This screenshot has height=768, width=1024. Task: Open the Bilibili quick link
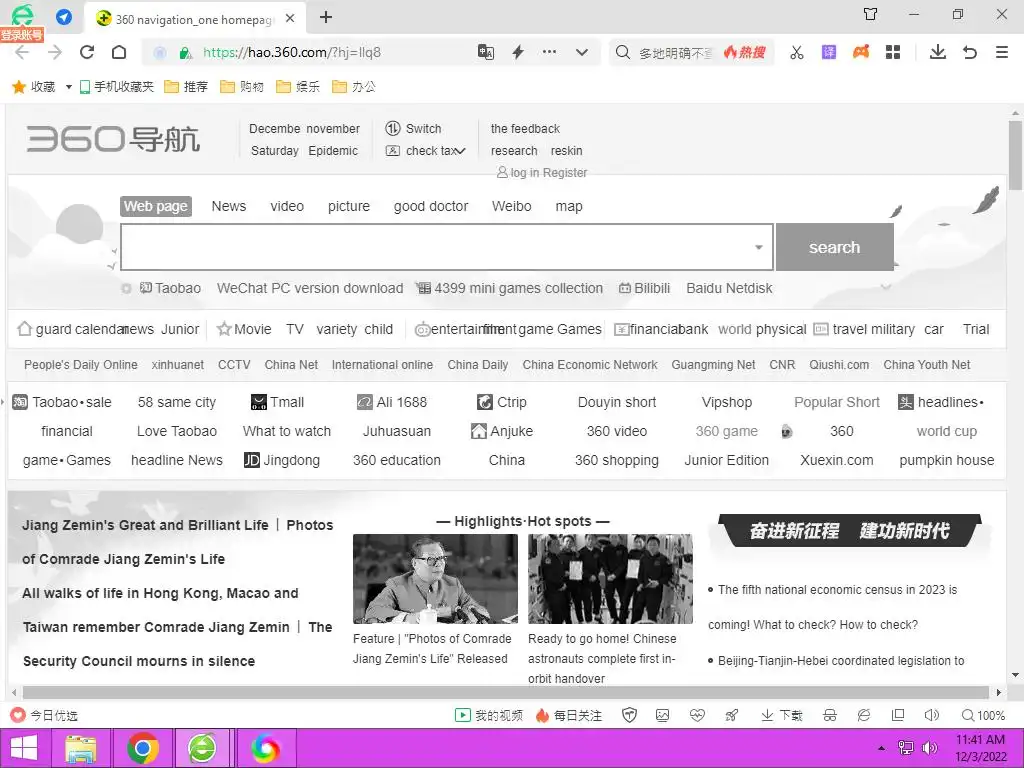pyautogui.click(x=645, y=288)
